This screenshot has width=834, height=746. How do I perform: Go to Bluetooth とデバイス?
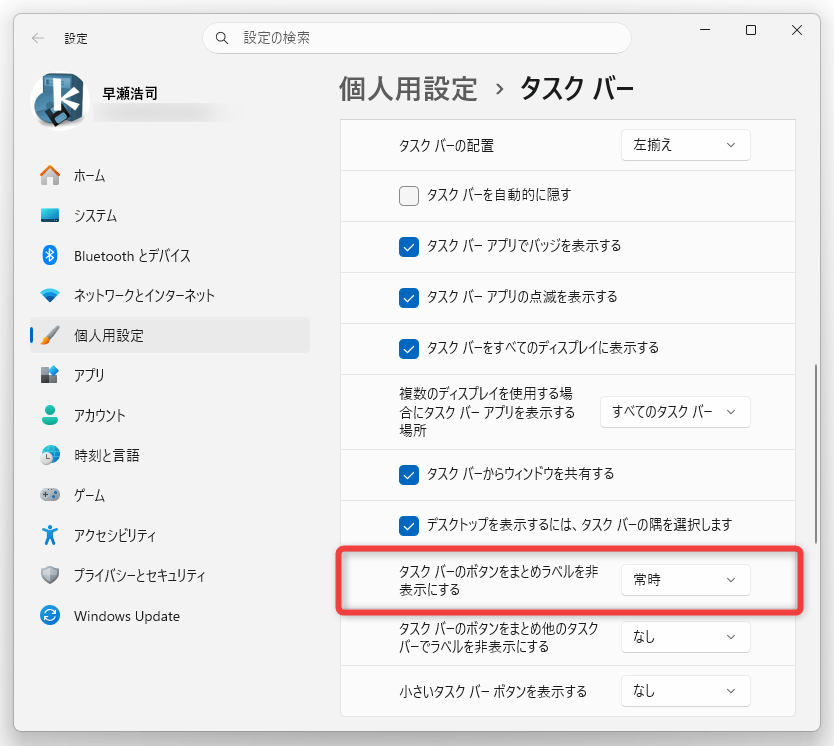click(x=170, y=255)
